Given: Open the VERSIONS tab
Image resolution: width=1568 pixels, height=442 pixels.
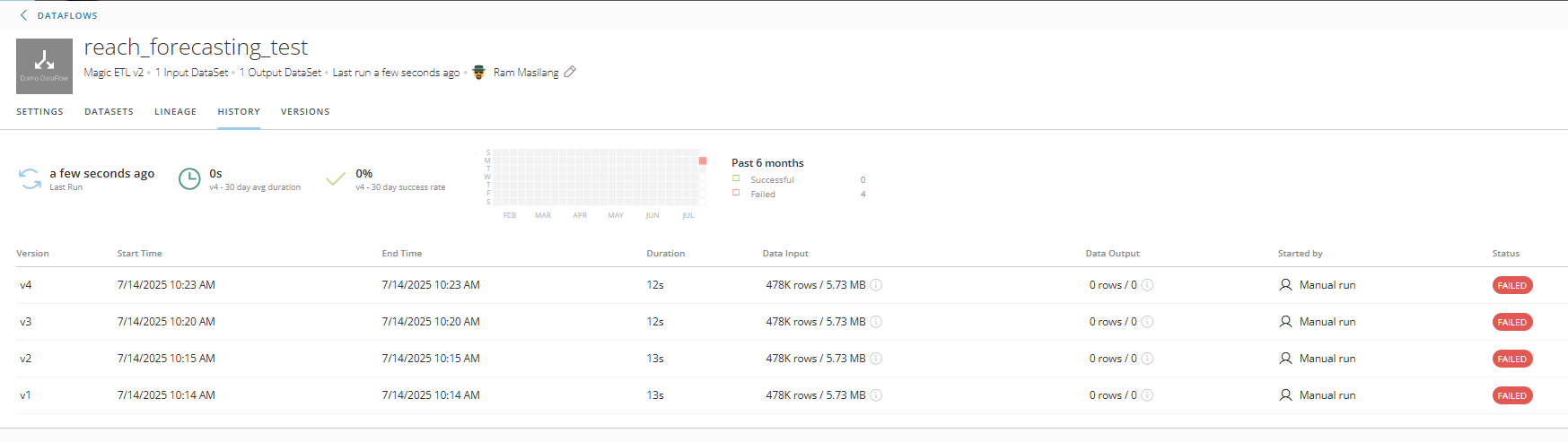Looking at the screenshot, I should tap(305, 112).
